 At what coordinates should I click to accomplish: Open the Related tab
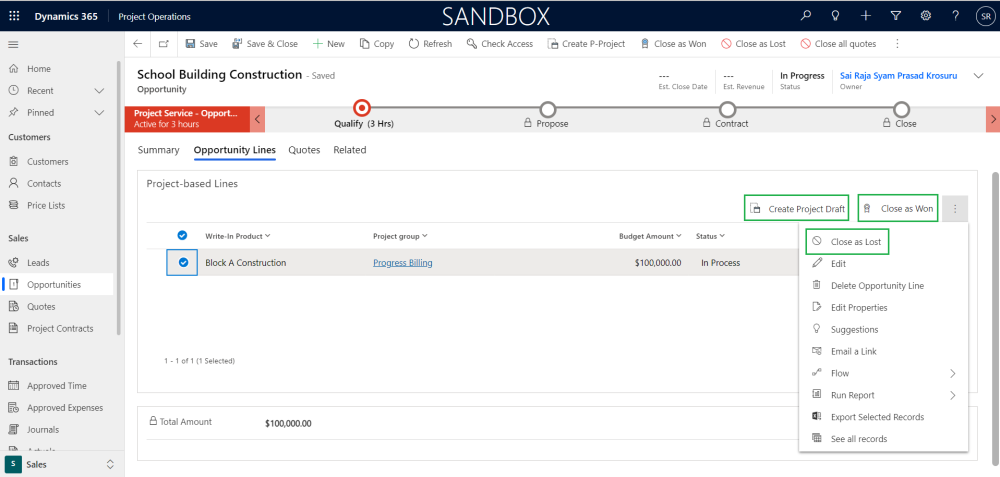[x=349, y=150]
